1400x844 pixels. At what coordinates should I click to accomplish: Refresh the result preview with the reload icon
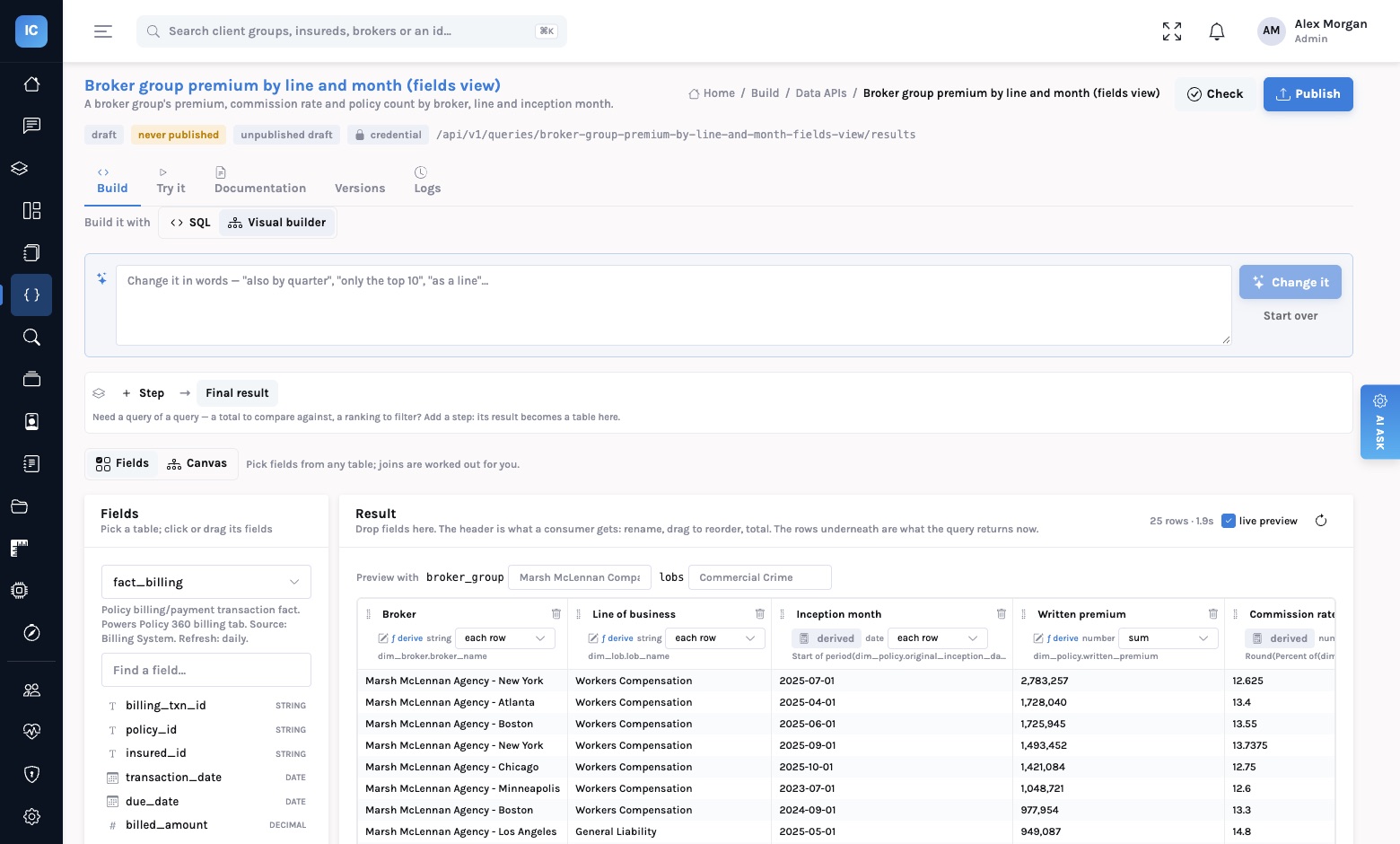(1321, 521)
